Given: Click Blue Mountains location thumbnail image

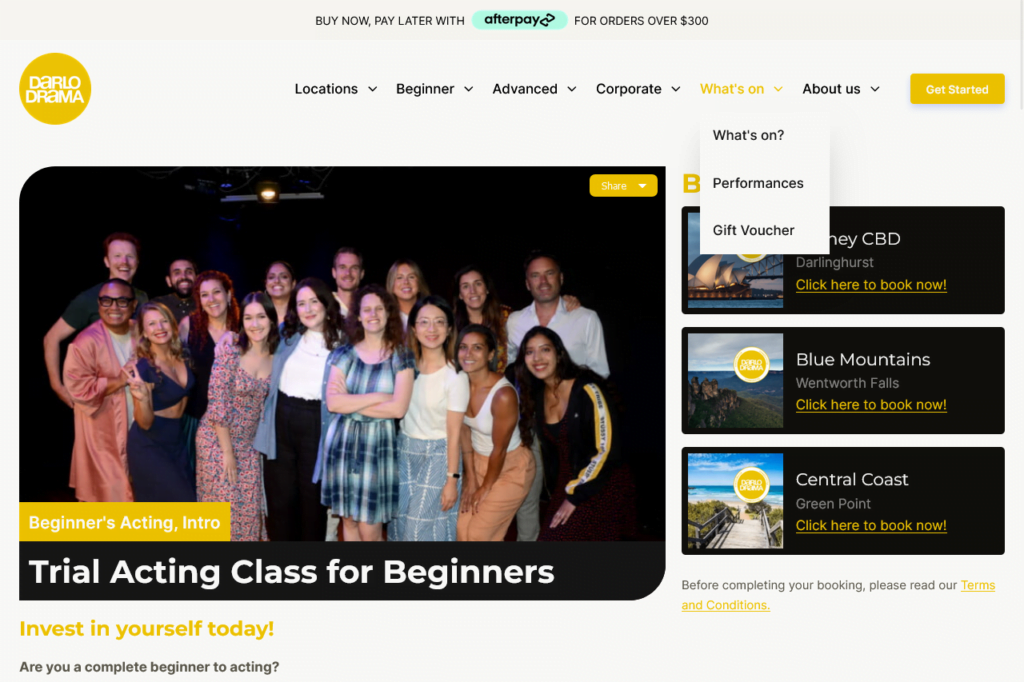Looking at the screenshot, I should click(735, 381).
